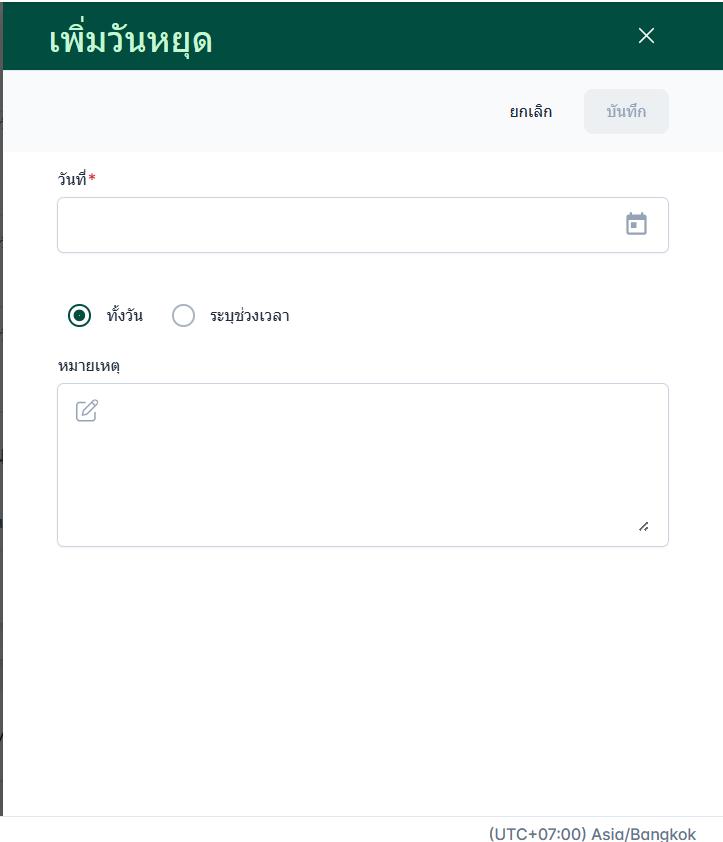The width and height of the screenshot is (723, 842).
Task: Choose the ระบุช่วงเวลา radio circle
Action: coord(184,316)
